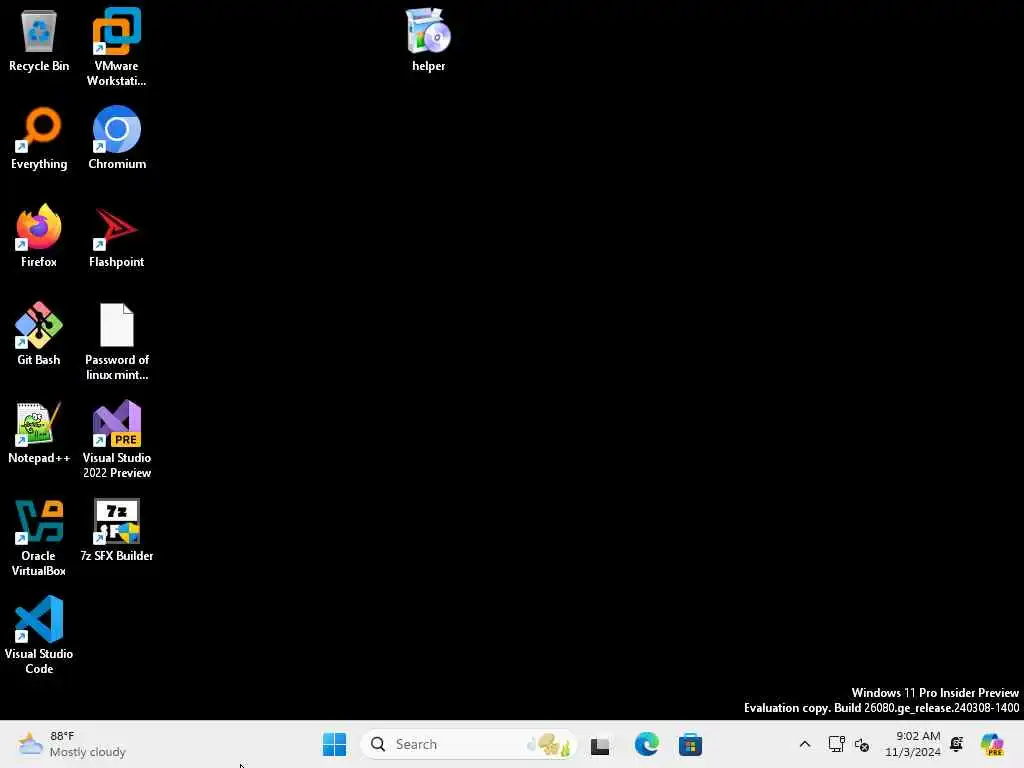Open notifications bell in system tray
Screen dimensions: 1024x768
click(957, 744)
